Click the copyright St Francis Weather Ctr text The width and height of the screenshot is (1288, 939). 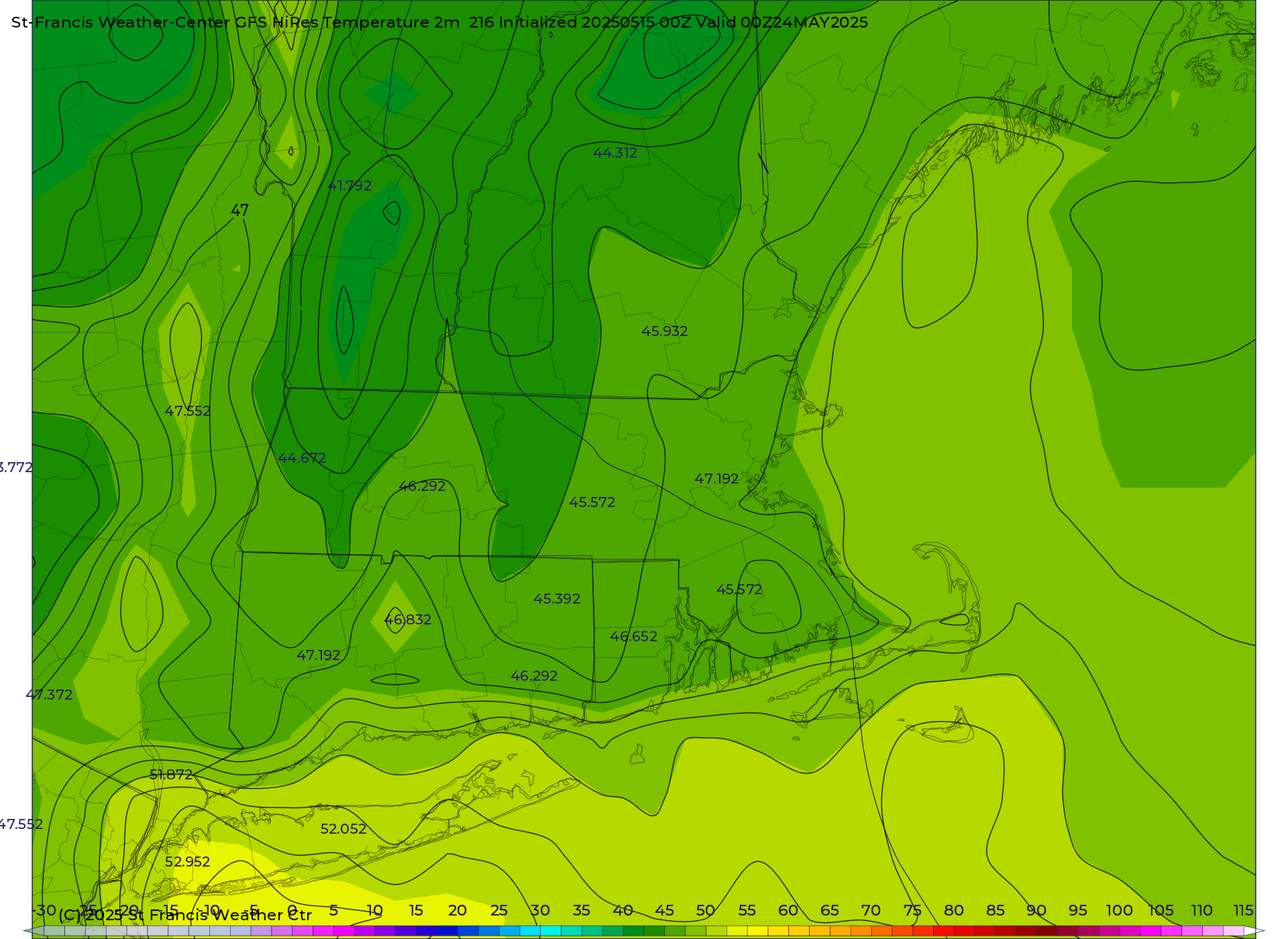pyautogui.click(x=185, y=915)
